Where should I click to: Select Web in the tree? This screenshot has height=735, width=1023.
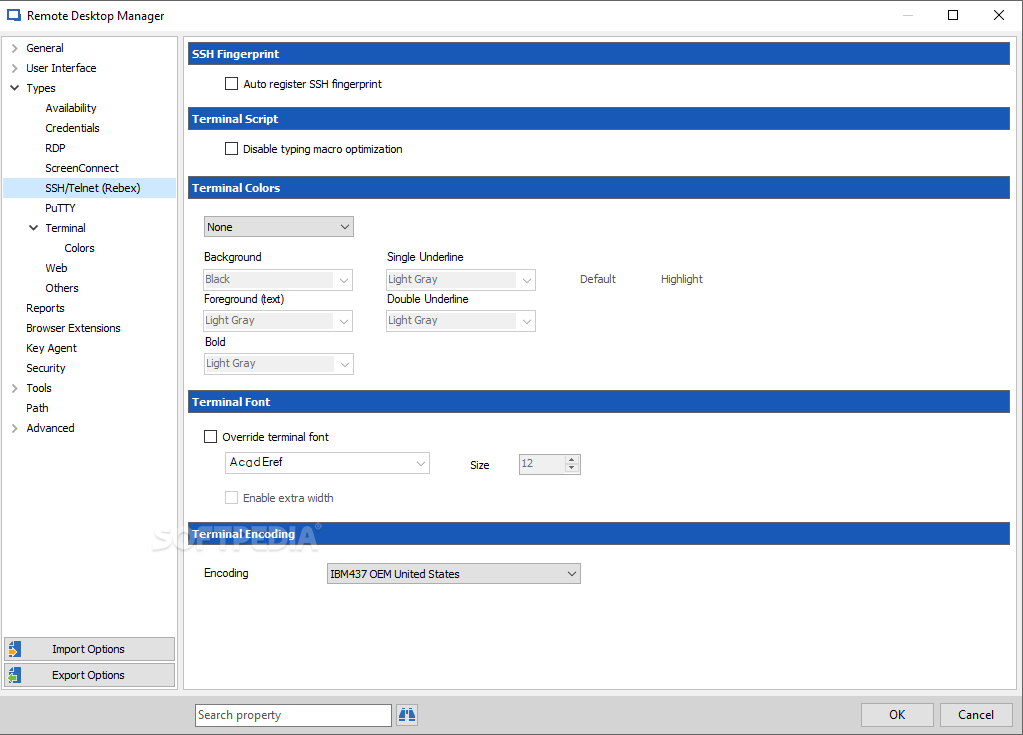[56, 268]
